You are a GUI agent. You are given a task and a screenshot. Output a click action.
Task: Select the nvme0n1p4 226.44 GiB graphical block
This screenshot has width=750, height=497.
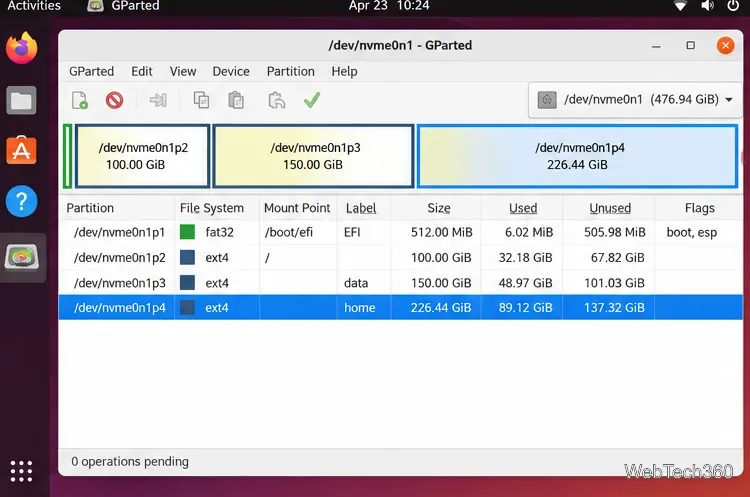click(x=577, y=156)
